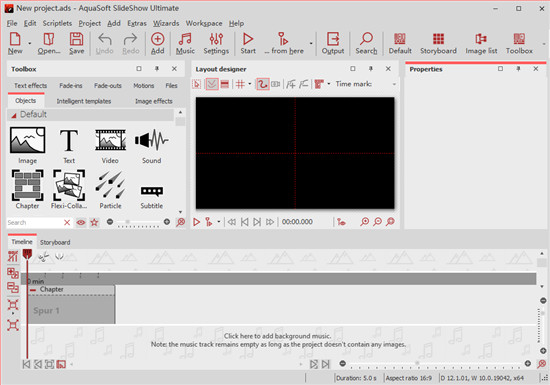
Task: Collapse the Chapter in timeline
Action: pos(33,290)
